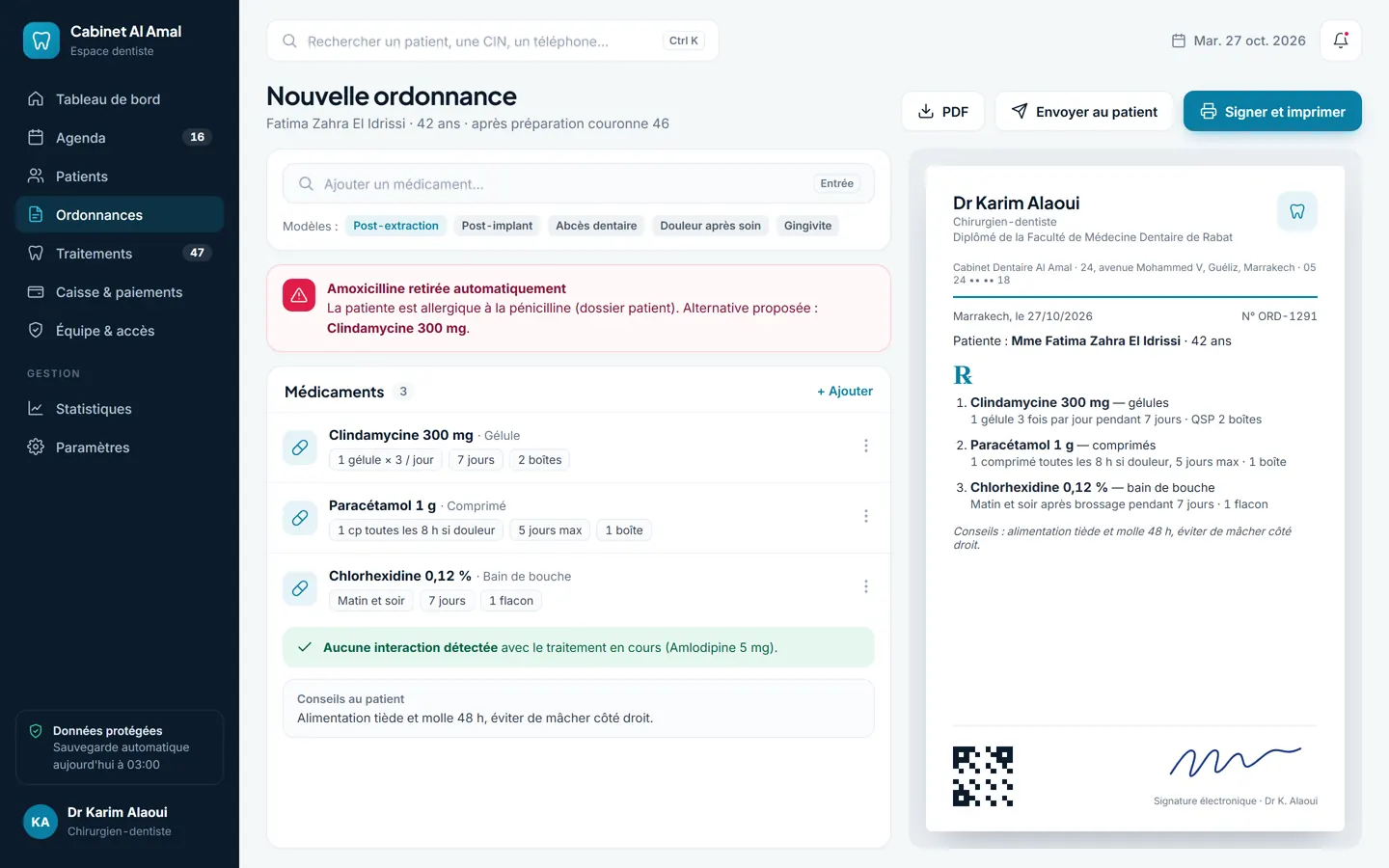This screenshot has height=868, width=1389.
Task: Click the tooth icon on the prescription header
Action: click(1297, 211)
